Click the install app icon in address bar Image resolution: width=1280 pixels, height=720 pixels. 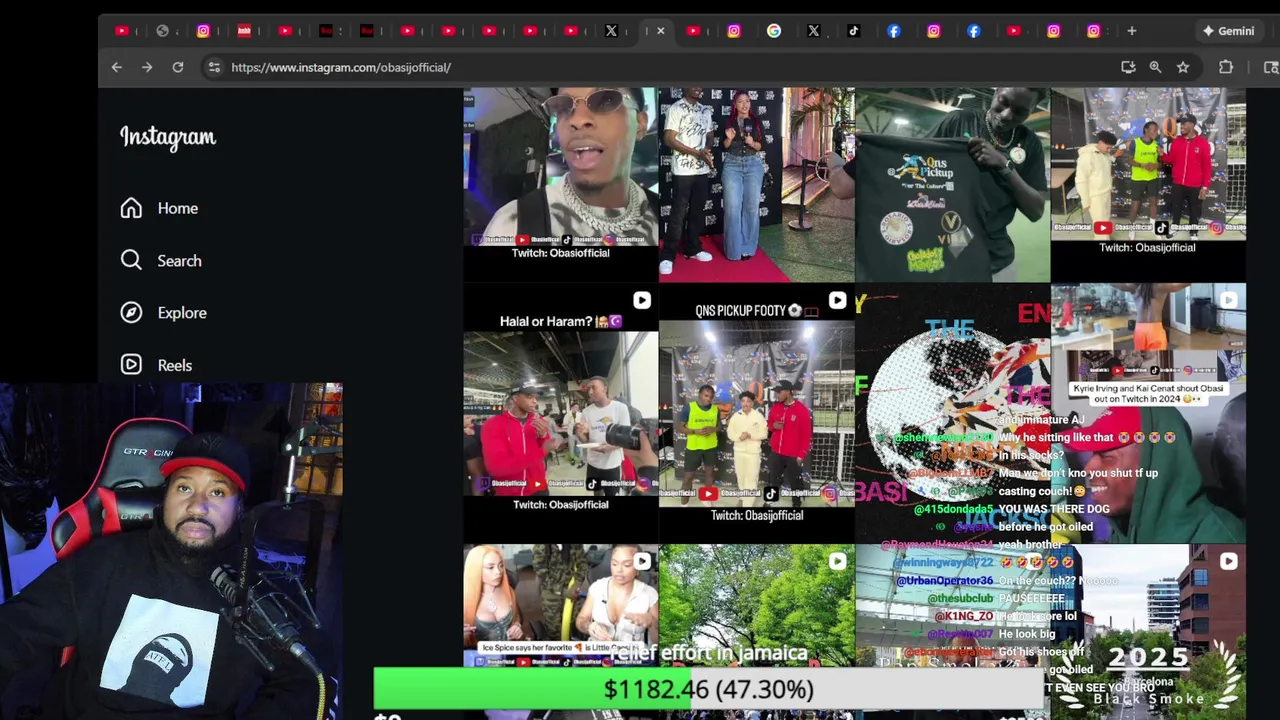point(1128,67)
